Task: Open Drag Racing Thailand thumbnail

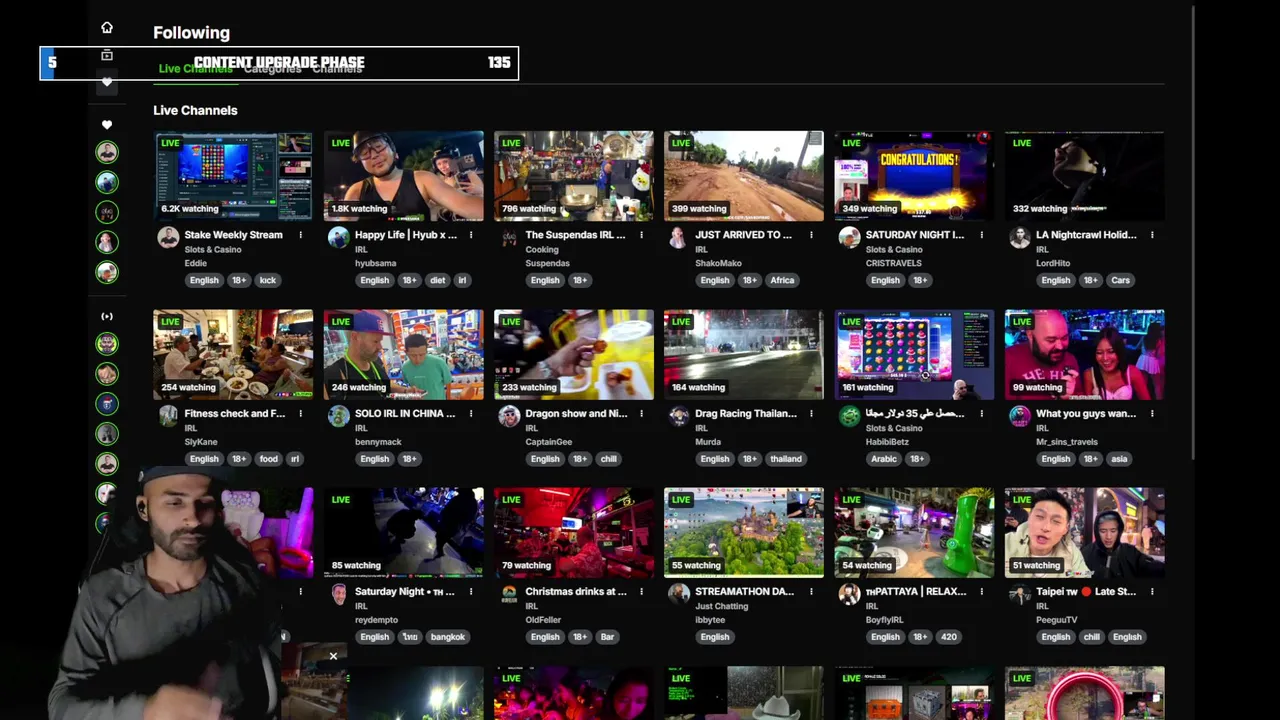Action: 744,354
